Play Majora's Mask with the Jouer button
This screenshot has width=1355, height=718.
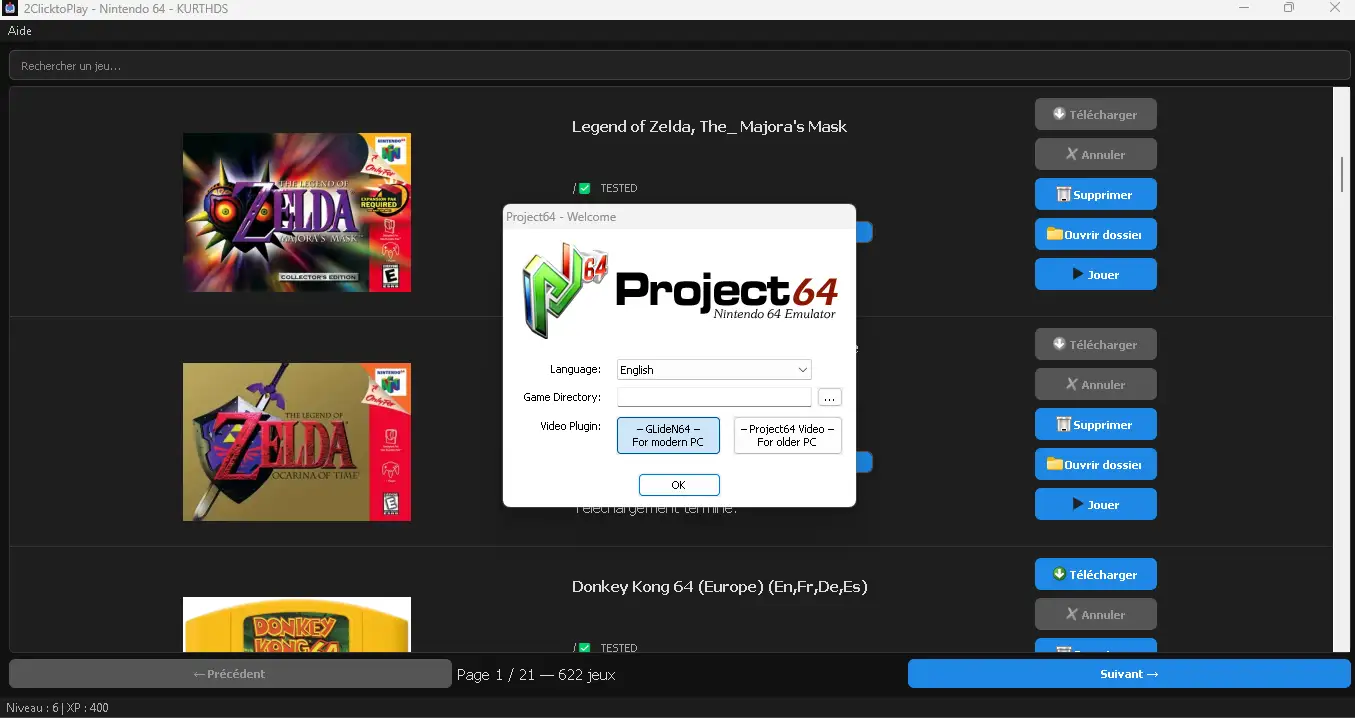coord(1095,274)
